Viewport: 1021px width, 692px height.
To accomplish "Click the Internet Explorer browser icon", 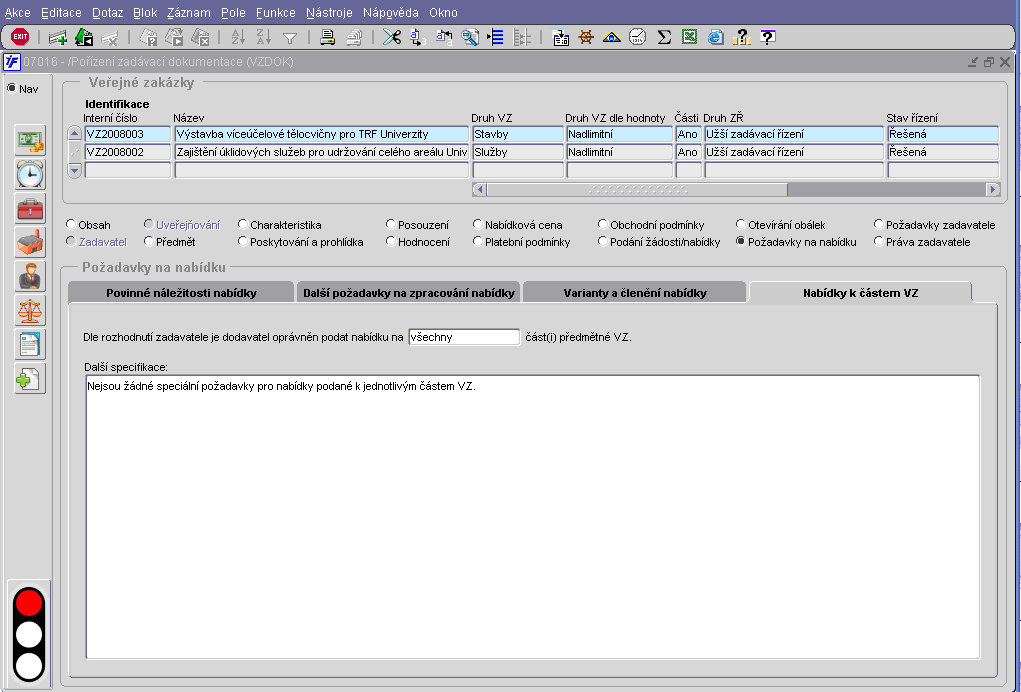I will pyautogui.click(x=716, y=38).
